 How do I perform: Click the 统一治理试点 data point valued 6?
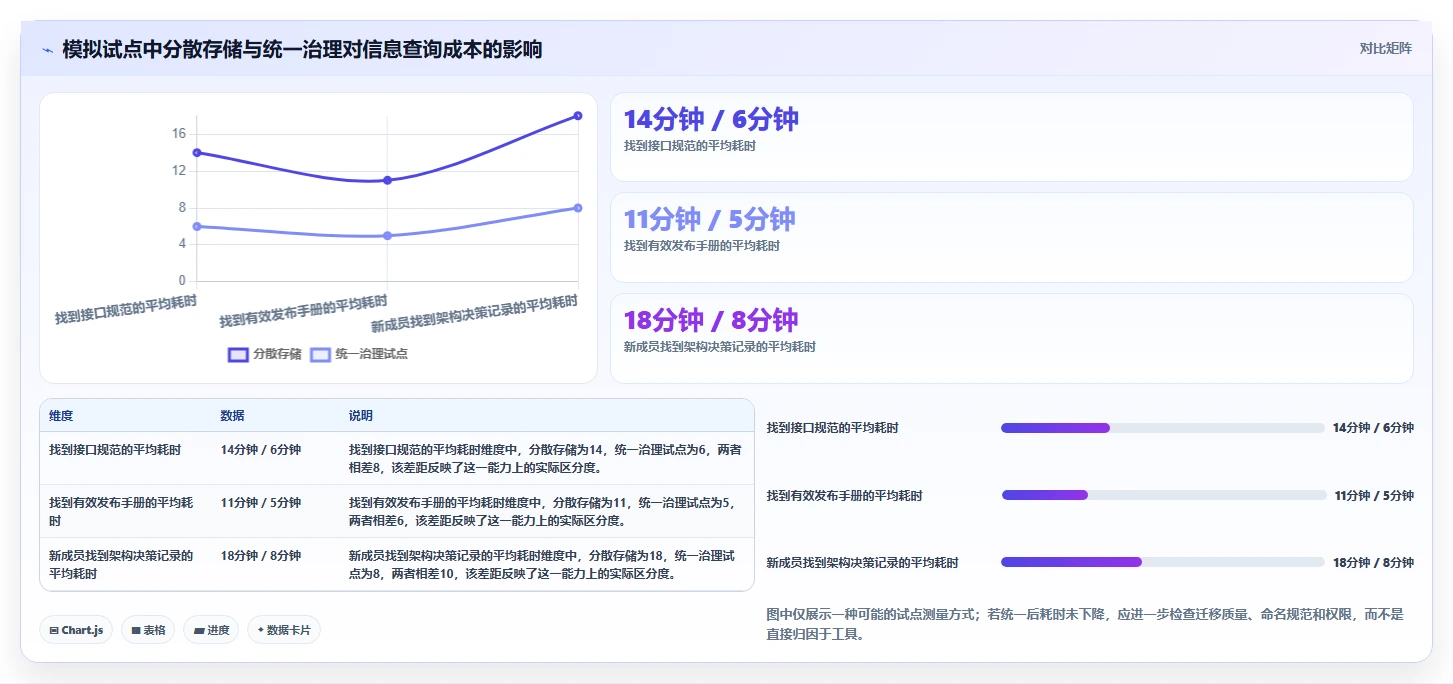coord(197,226)
